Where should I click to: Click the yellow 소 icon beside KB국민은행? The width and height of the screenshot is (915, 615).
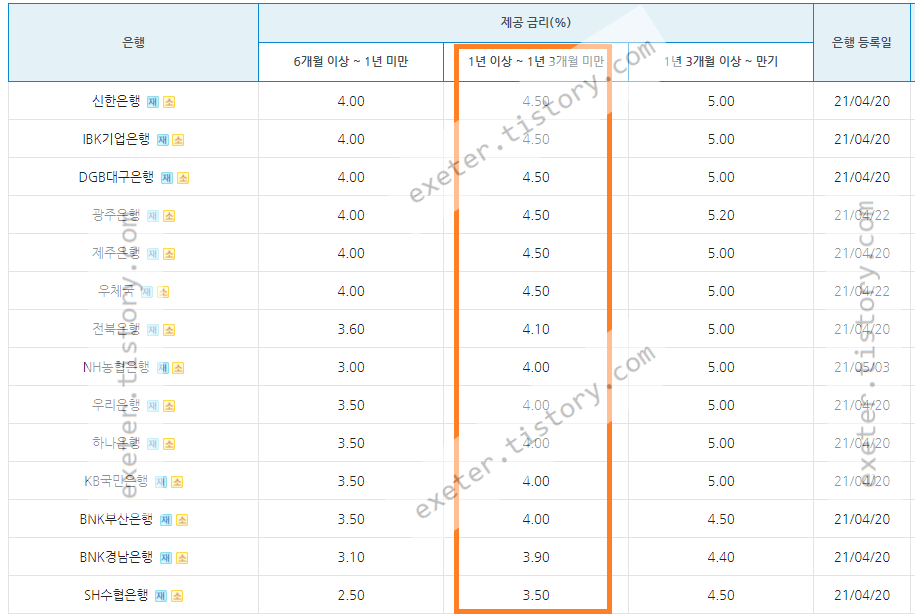pos(177,482)
